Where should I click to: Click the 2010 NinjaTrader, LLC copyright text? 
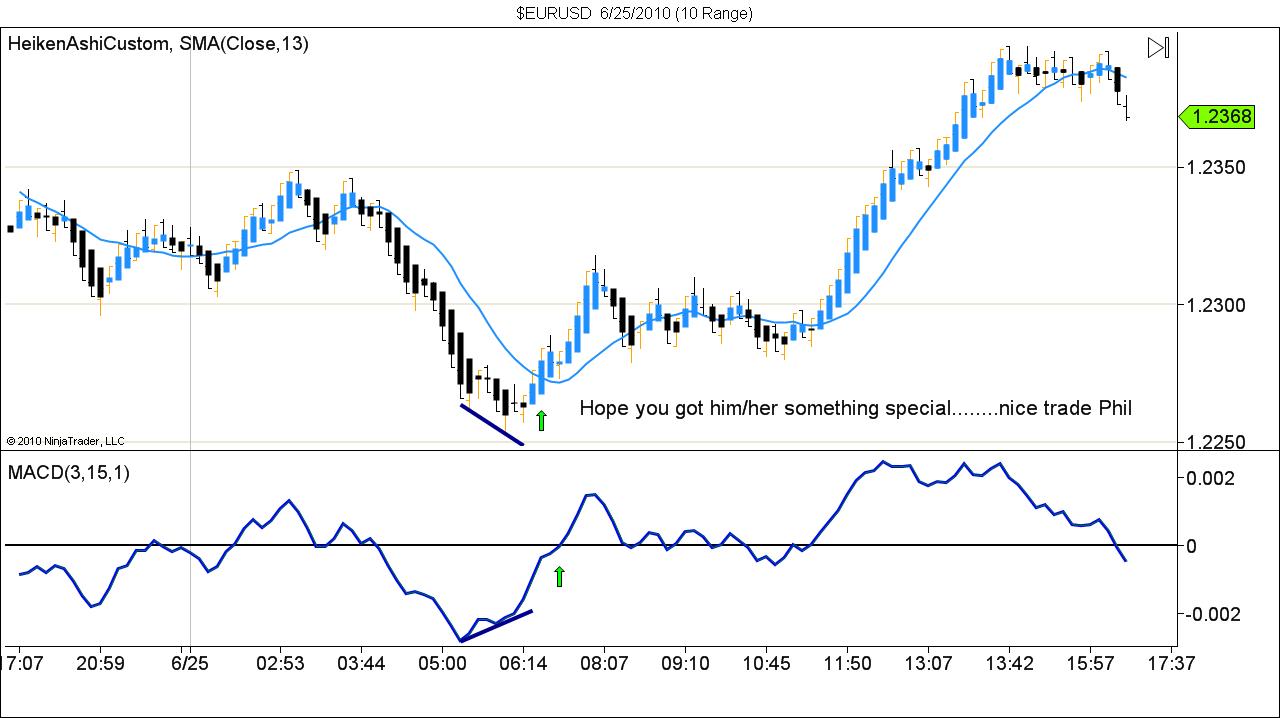point(64,440)
